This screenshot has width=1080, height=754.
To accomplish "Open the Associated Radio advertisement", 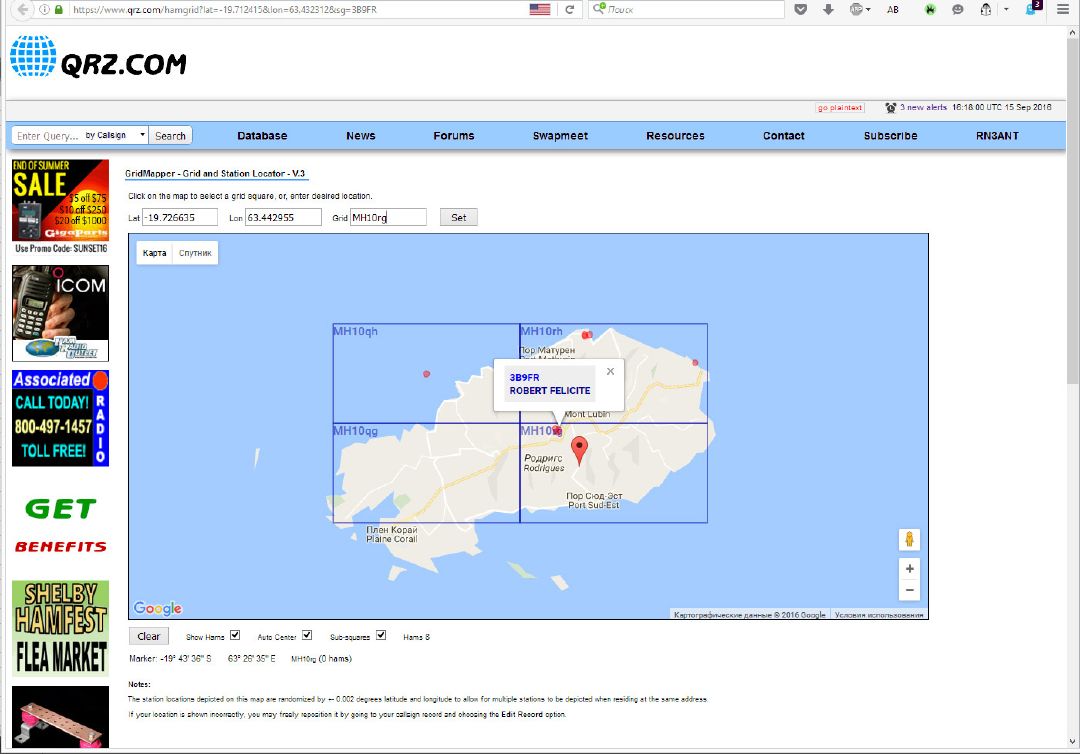I will coord(61,419).
